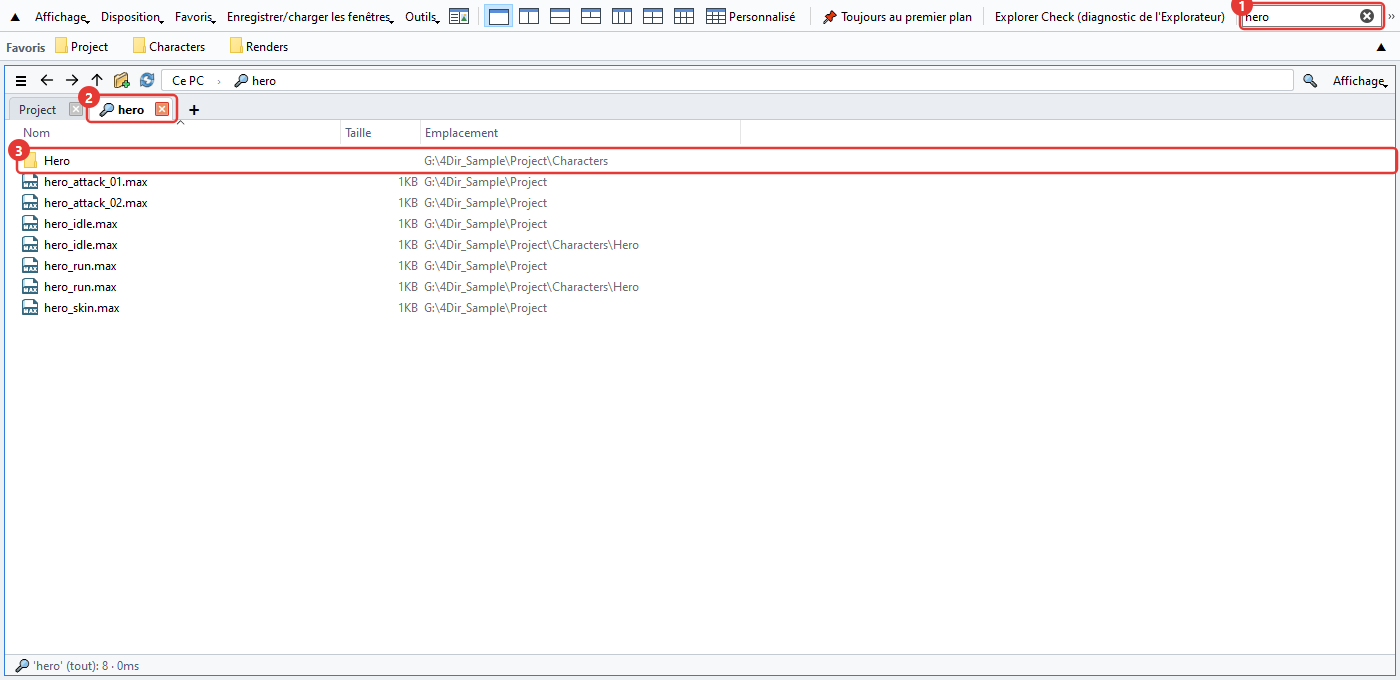
Task: Choose the one-top two-bottom panes layout
Action: pyautogui.click(x=591, y=17)
